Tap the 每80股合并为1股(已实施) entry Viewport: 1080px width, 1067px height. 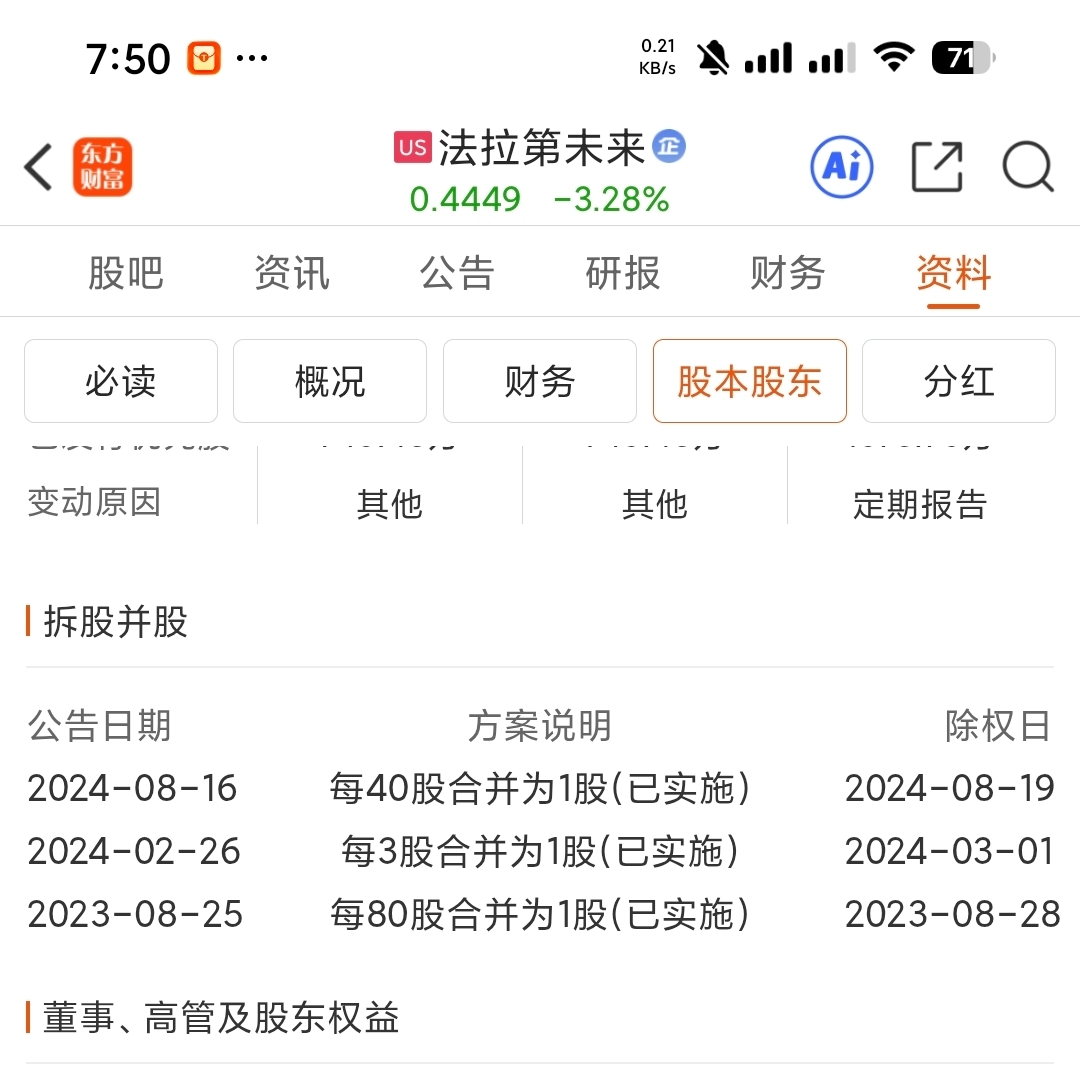coord(539,914)
